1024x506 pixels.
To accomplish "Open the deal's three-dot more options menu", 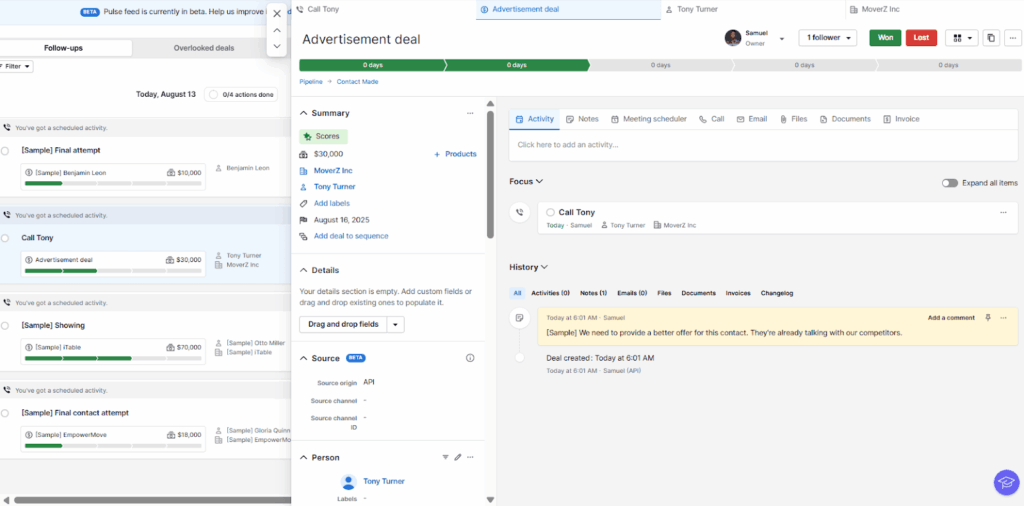I will [x=1012, y=38].
